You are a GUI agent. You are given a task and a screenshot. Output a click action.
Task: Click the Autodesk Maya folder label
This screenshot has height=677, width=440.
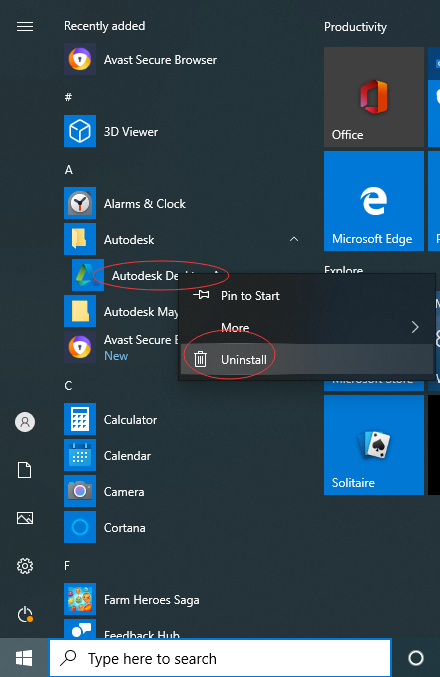(141, 312)
